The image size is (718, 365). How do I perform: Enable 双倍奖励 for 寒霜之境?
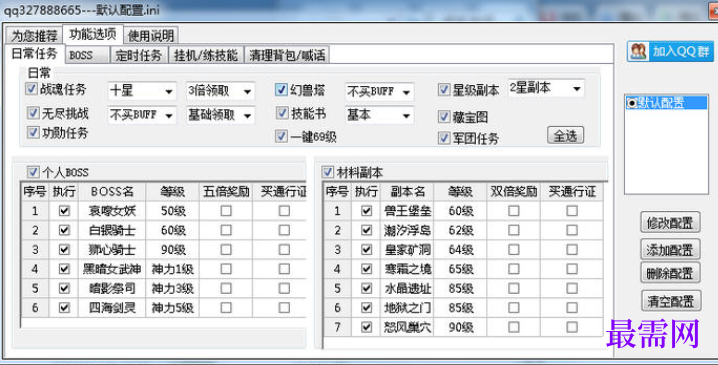[x=514, y=269]
